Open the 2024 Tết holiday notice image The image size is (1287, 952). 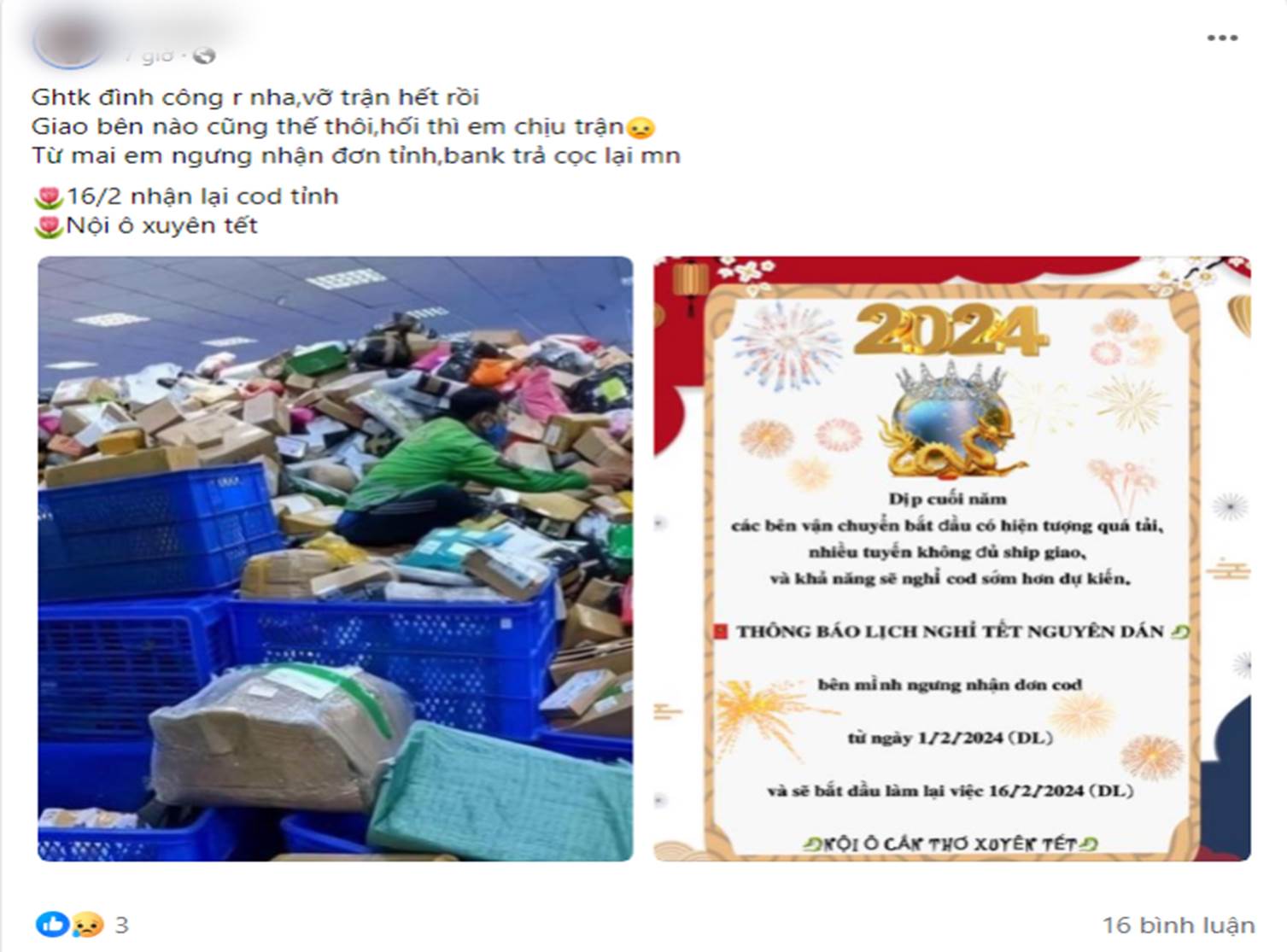coord(952,558)
